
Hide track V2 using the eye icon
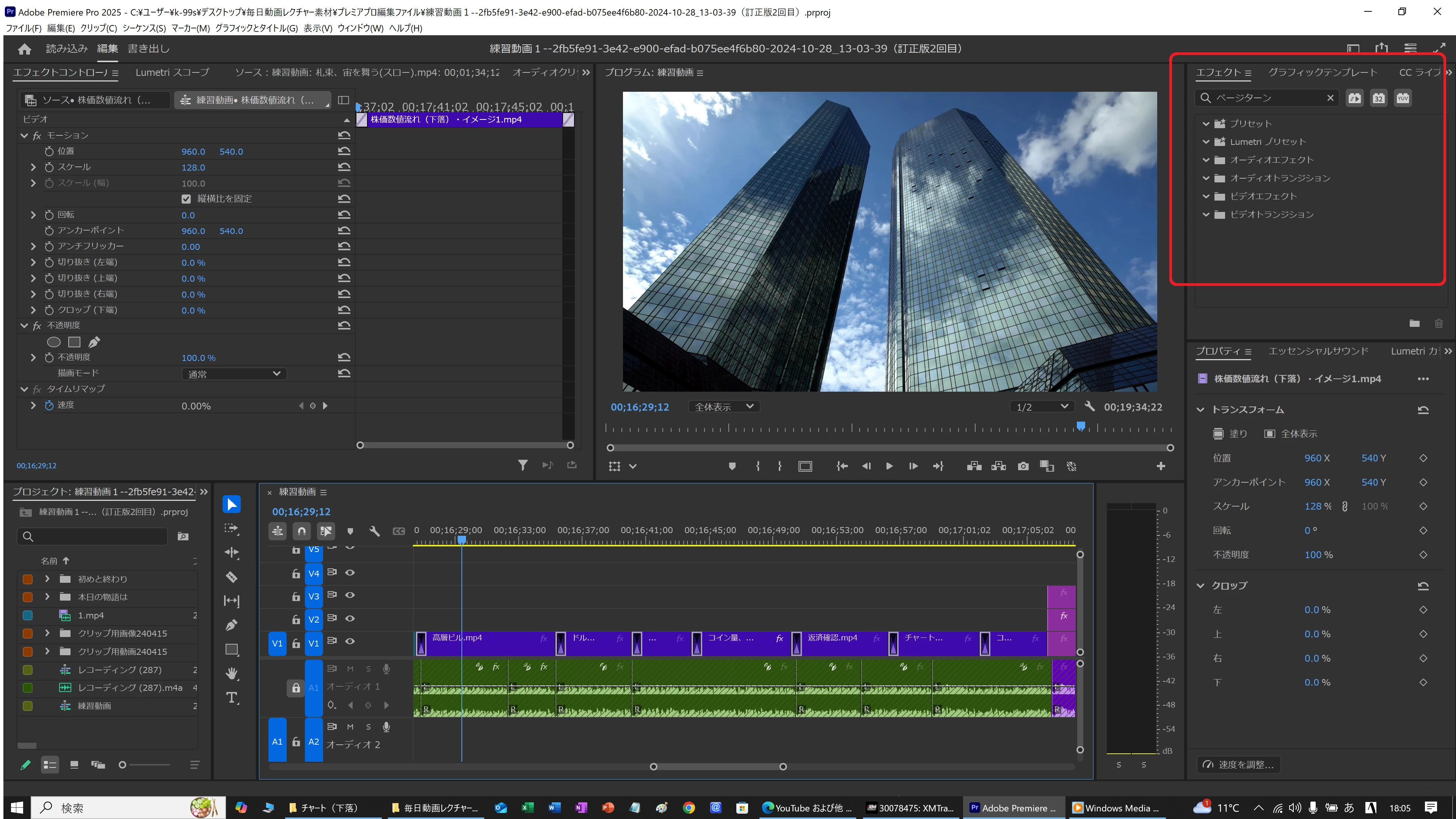tap(350, 618)
